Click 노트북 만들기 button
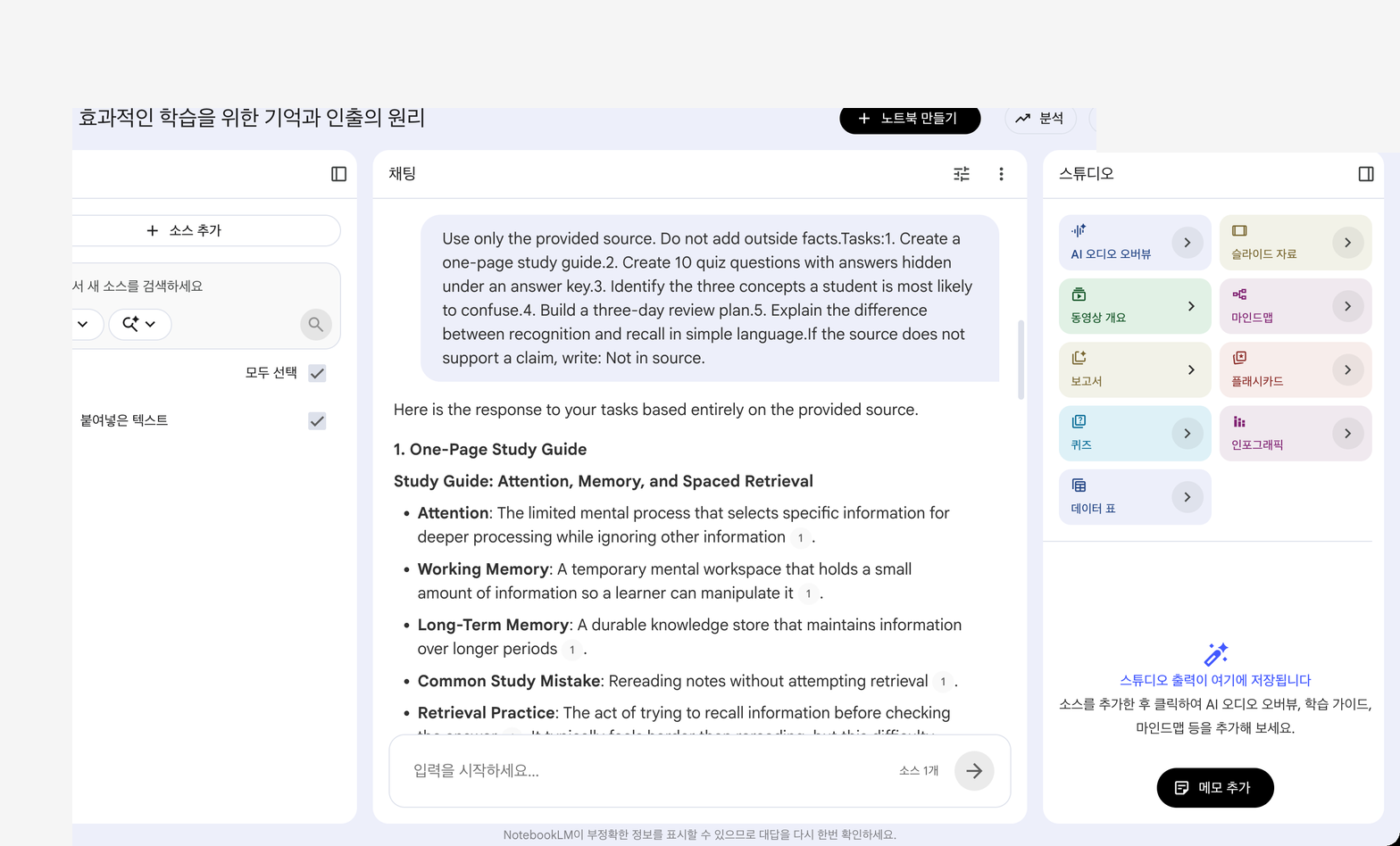This screenshot has height=846, width=1400. click(910, 119)
